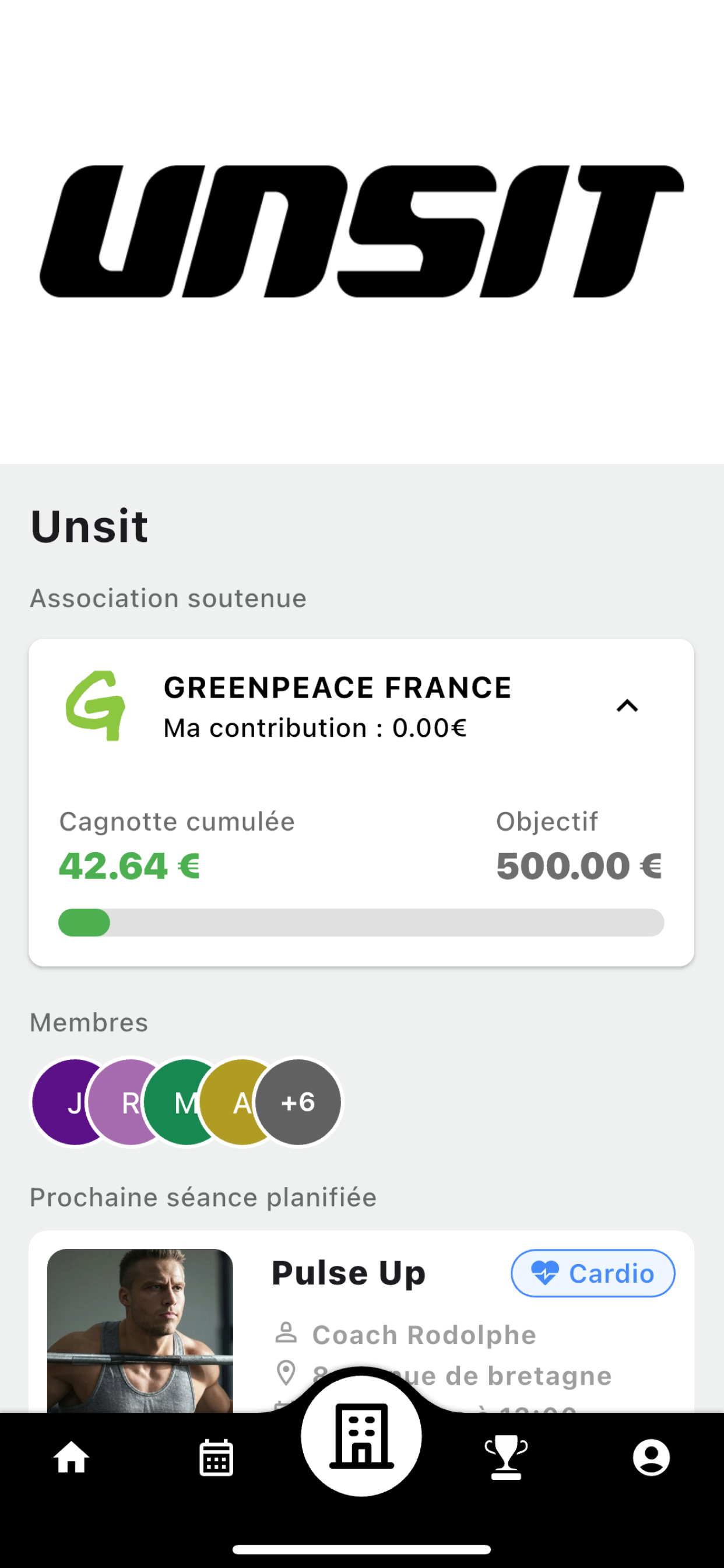This screenshot has height=1568, width=724.
Task: Tap the Cardio heart badge
Action: pyautogui.click(x=593, y=1273)
